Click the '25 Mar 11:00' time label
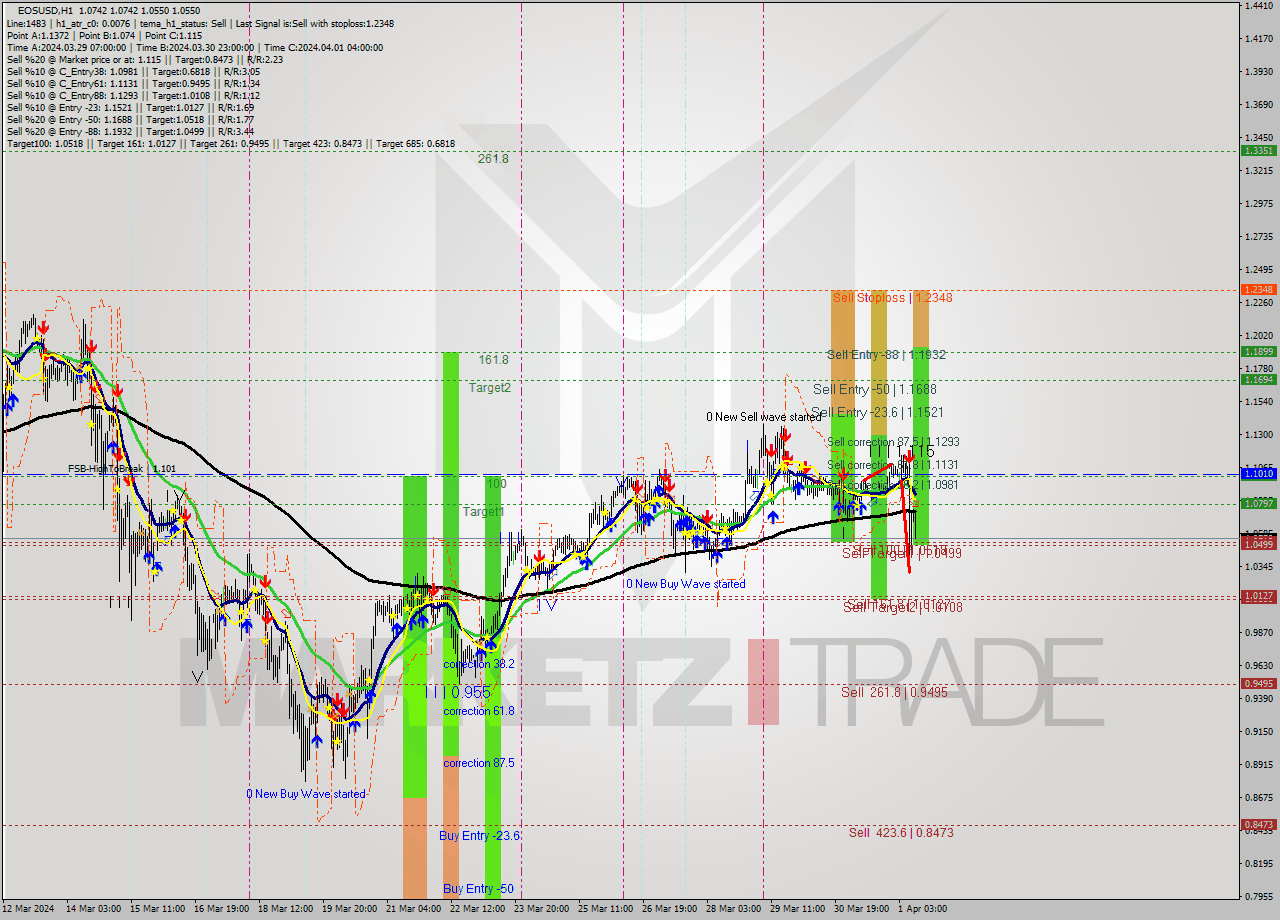This screenshot has height=920, width=1280. click(606, 909)
